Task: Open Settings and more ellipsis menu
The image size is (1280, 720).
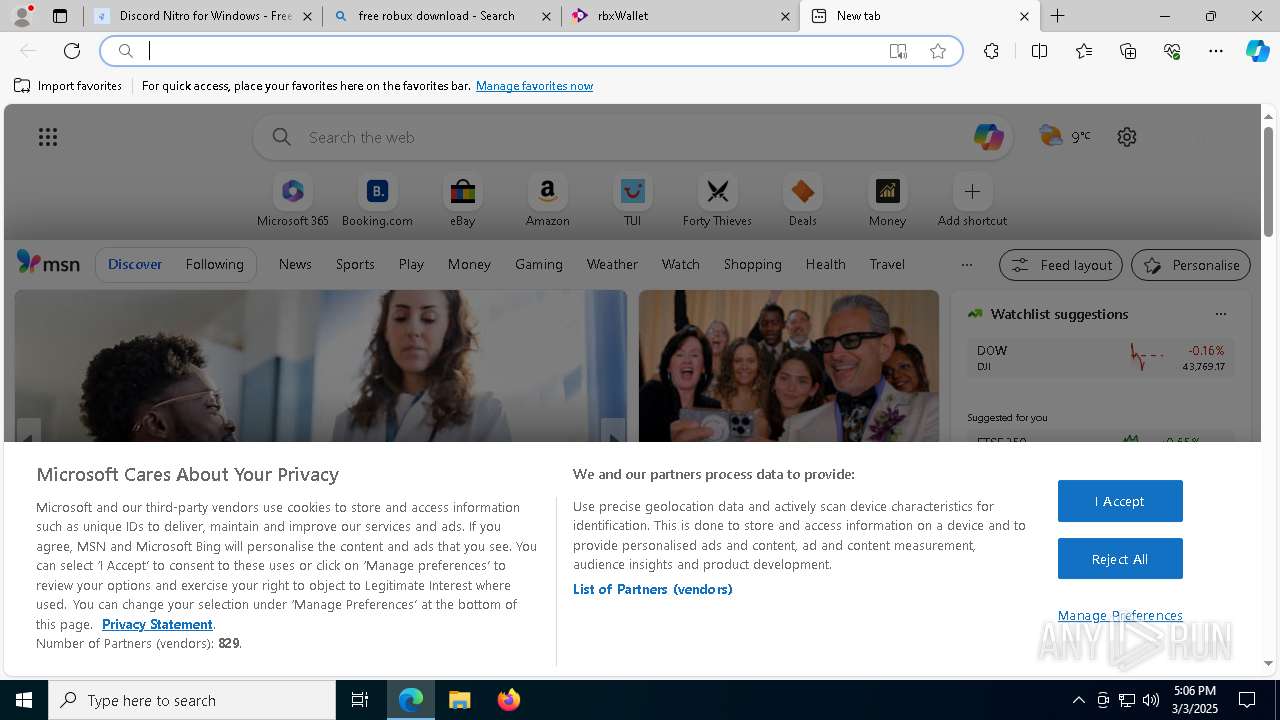Action: [1216, 51]
